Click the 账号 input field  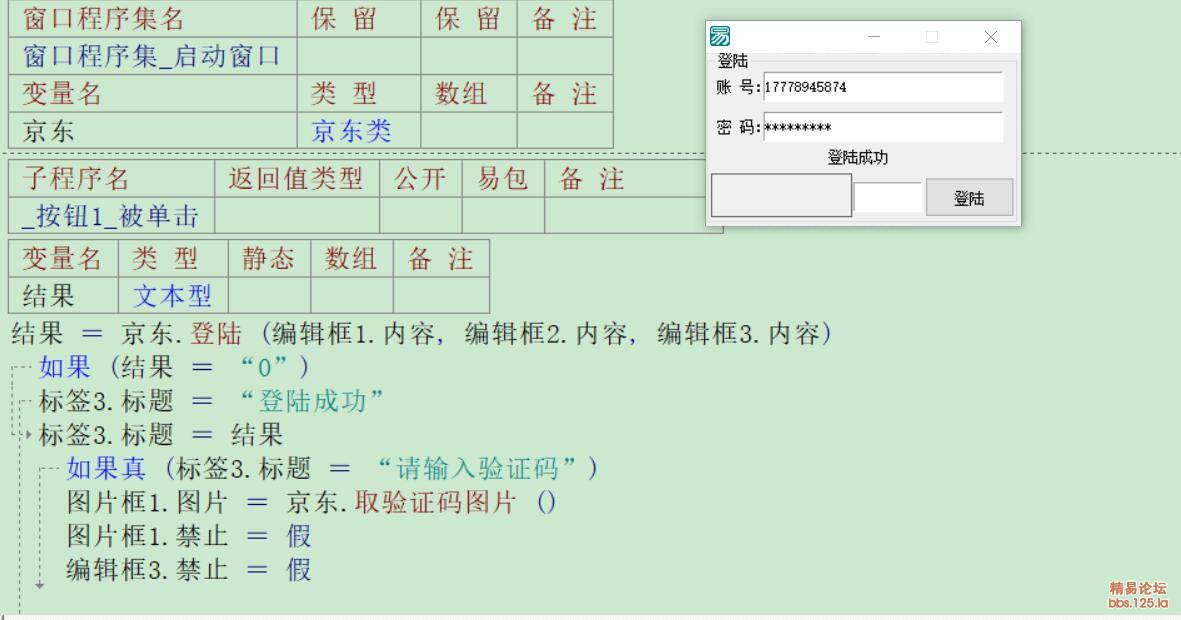(x=882, y=87)
